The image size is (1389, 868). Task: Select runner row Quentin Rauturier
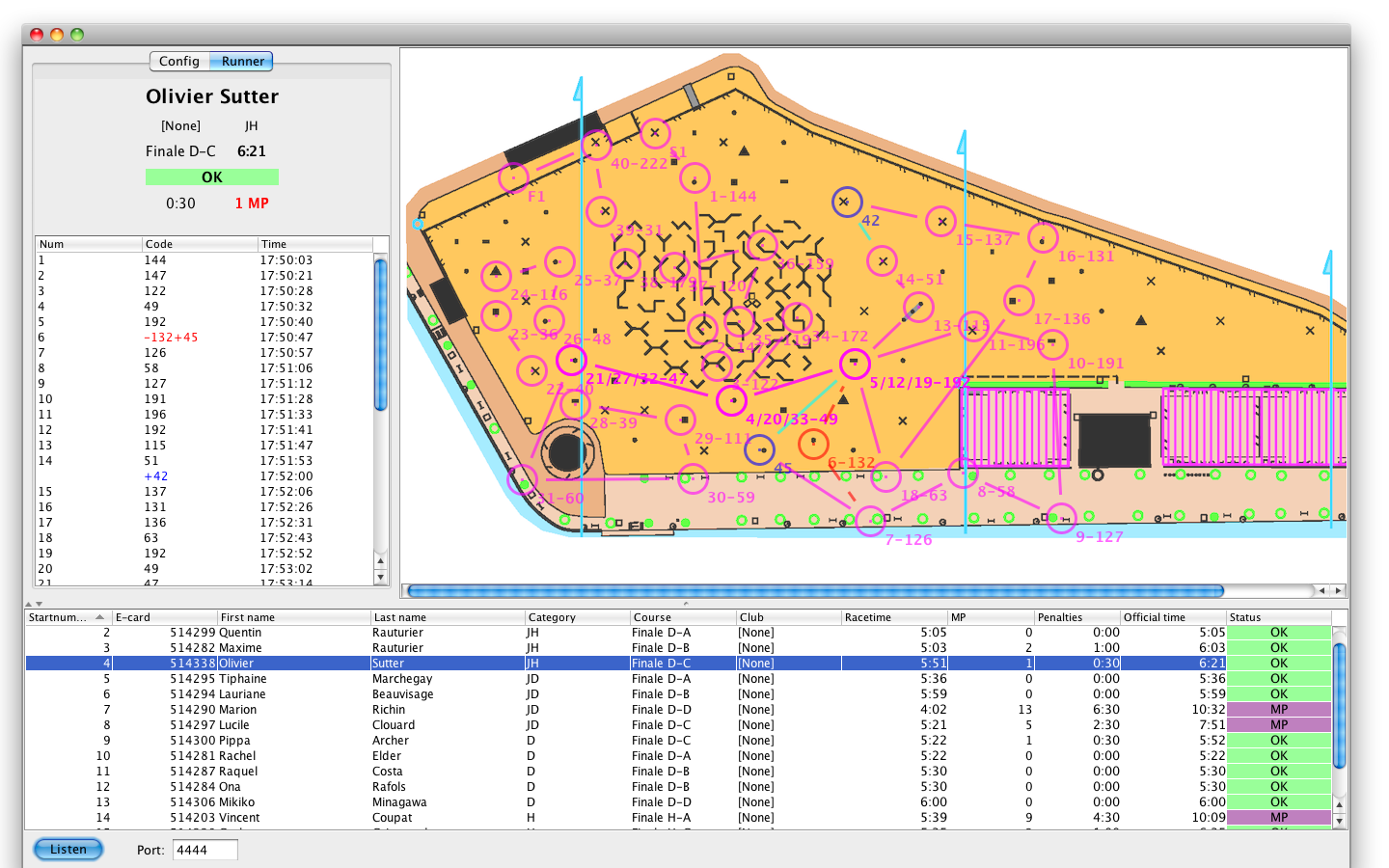678,633
